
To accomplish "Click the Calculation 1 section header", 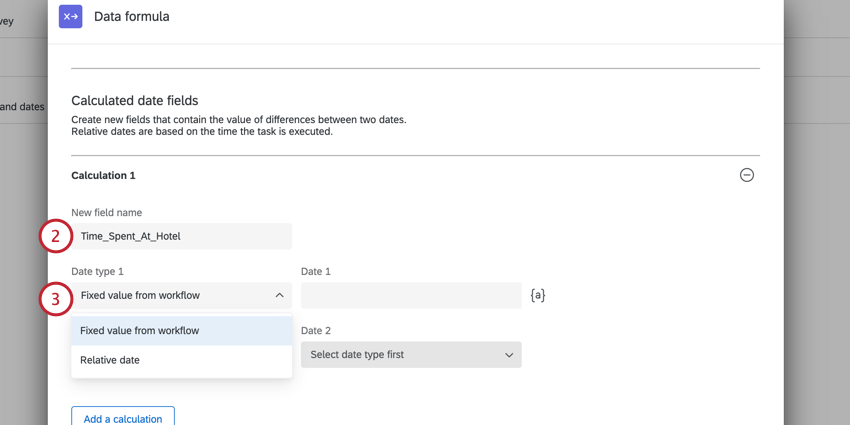I will click(103, 175).
